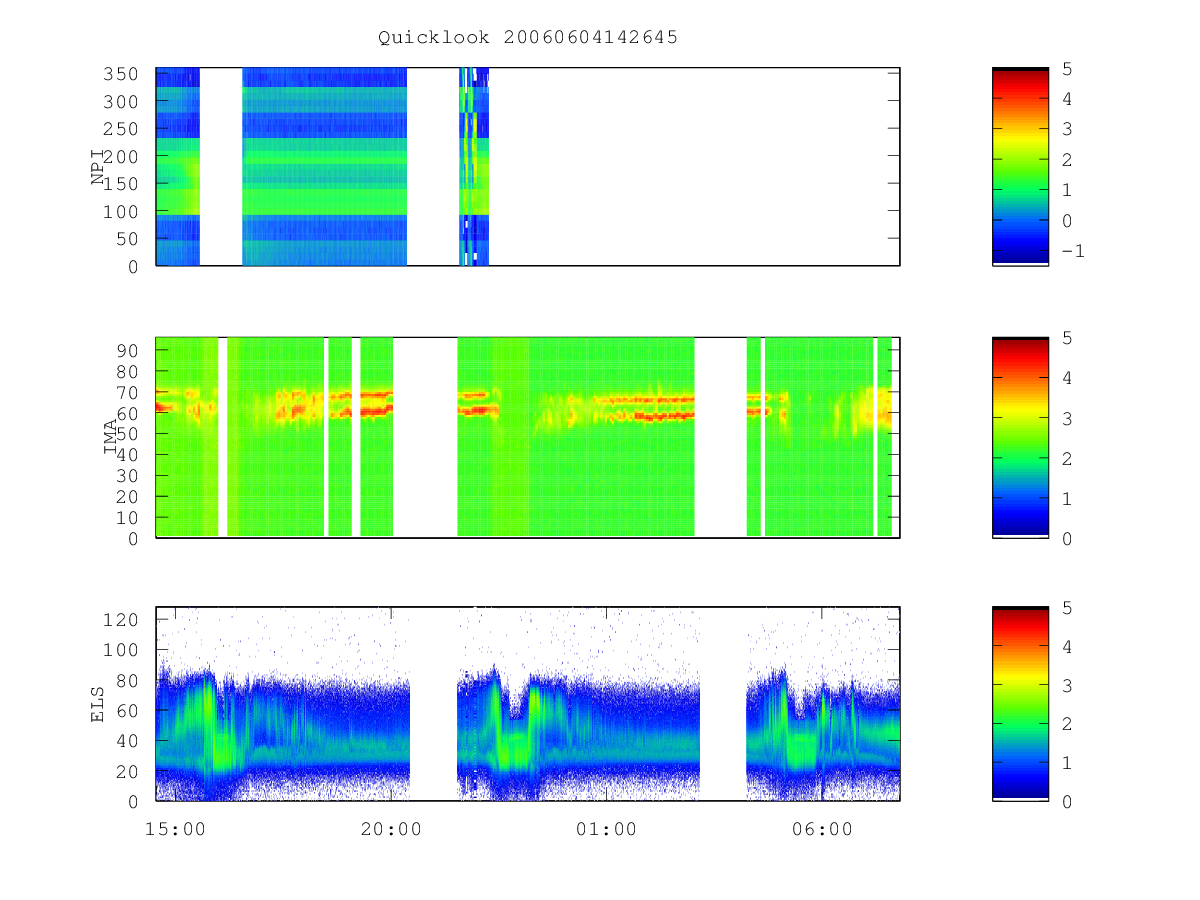
Task: Click the 40 tick on ELS axis
Action: point(129,741)
